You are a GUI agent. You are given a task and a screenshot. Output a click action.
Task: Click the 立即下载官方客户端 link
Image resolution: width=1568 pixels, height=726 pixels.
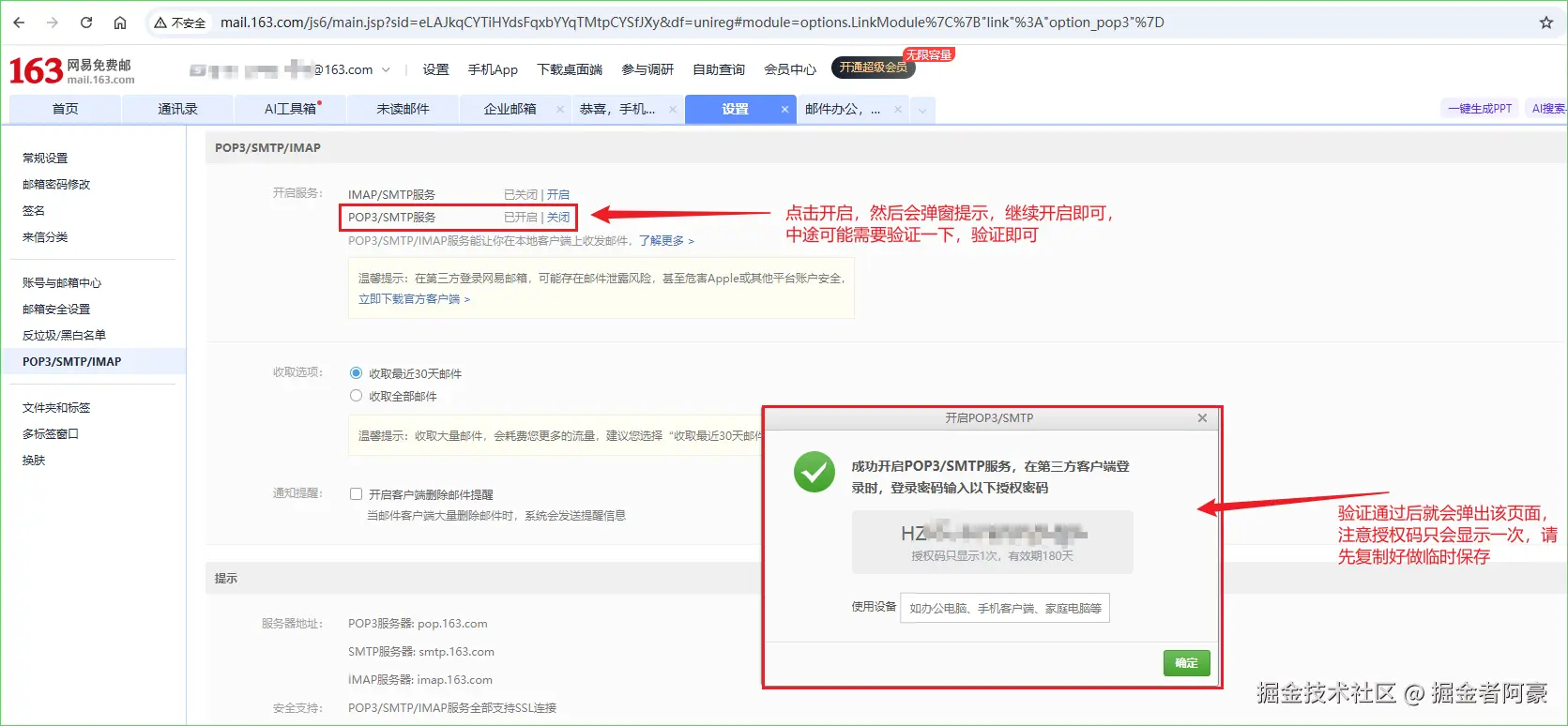(414, 299)
